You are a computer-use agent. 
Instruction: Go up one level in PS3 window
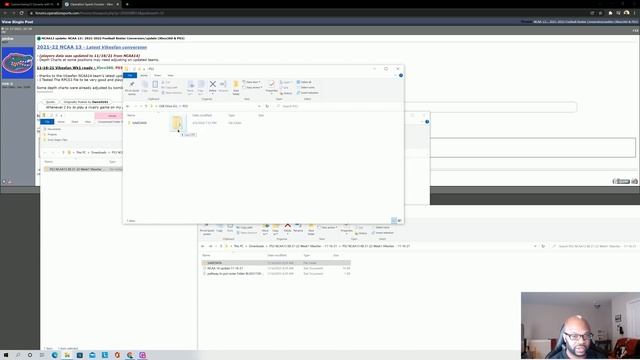(x=146, y=106)
